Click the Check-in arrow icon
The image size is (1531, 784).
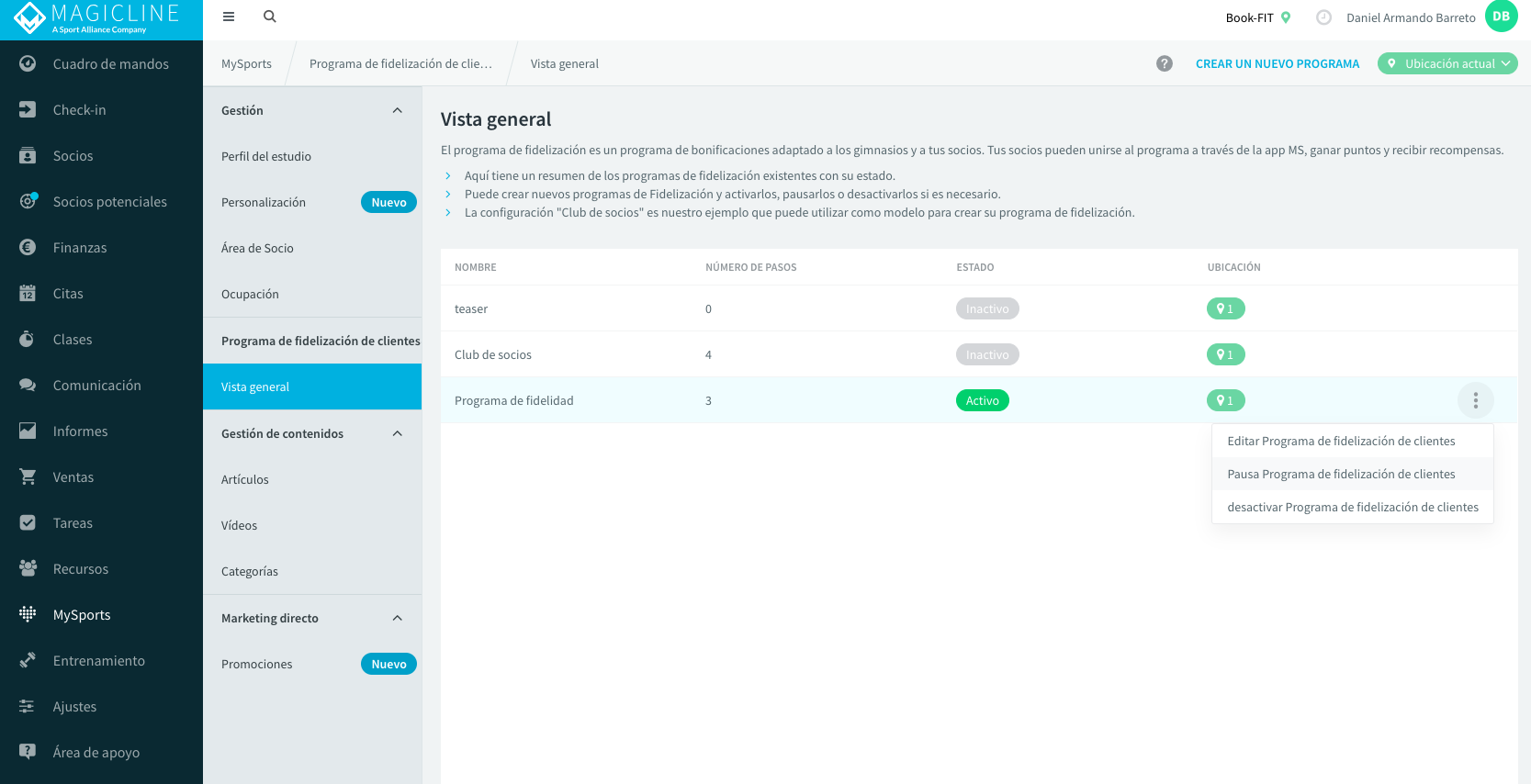[28, 109]
